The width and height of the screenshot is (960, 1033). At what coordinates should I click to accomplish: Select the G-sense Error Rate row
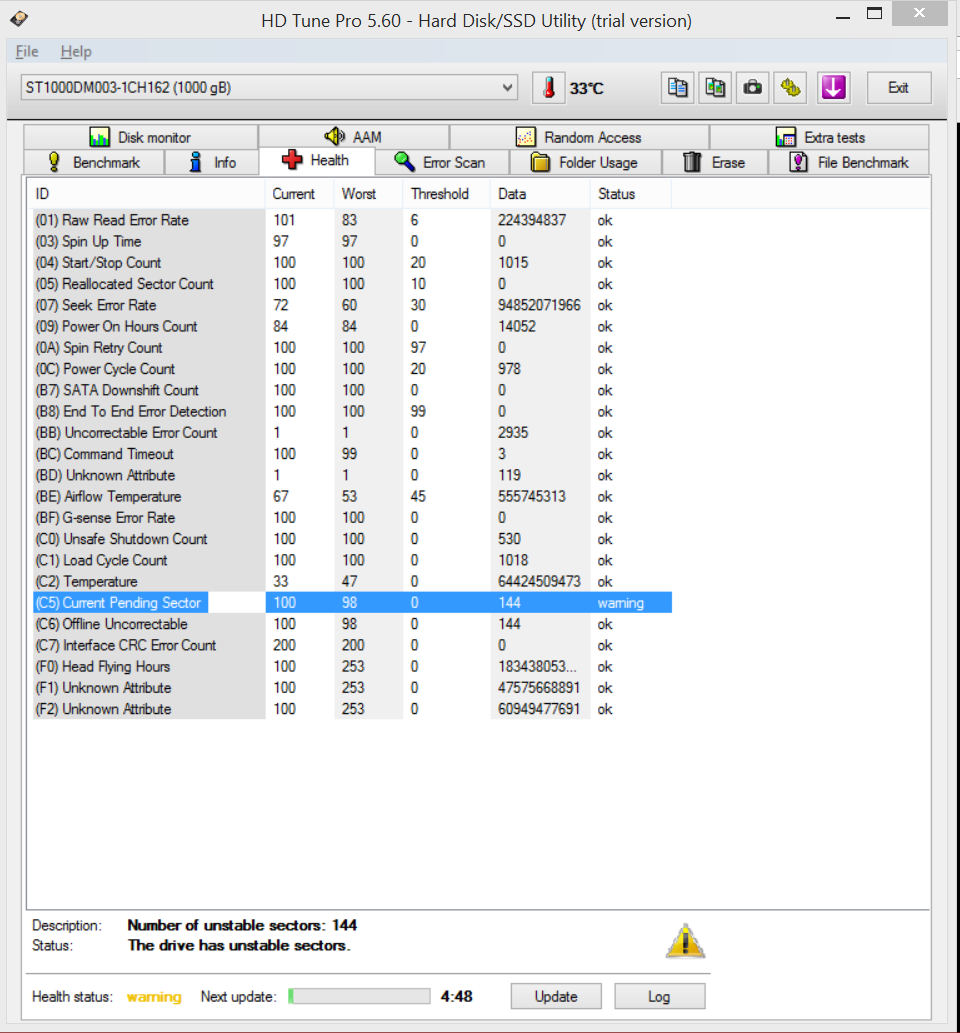(x=353, y=518)
